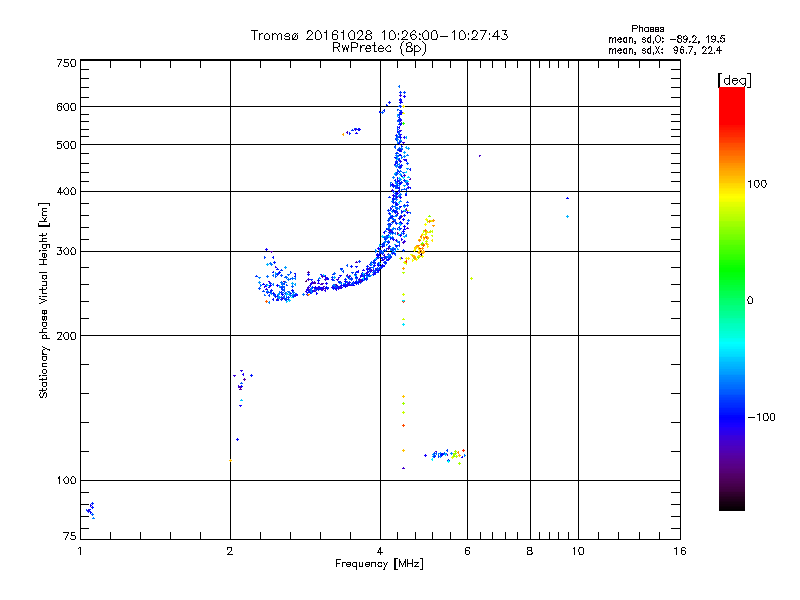Click the x-axis tick label '10'

pos(578,551)
